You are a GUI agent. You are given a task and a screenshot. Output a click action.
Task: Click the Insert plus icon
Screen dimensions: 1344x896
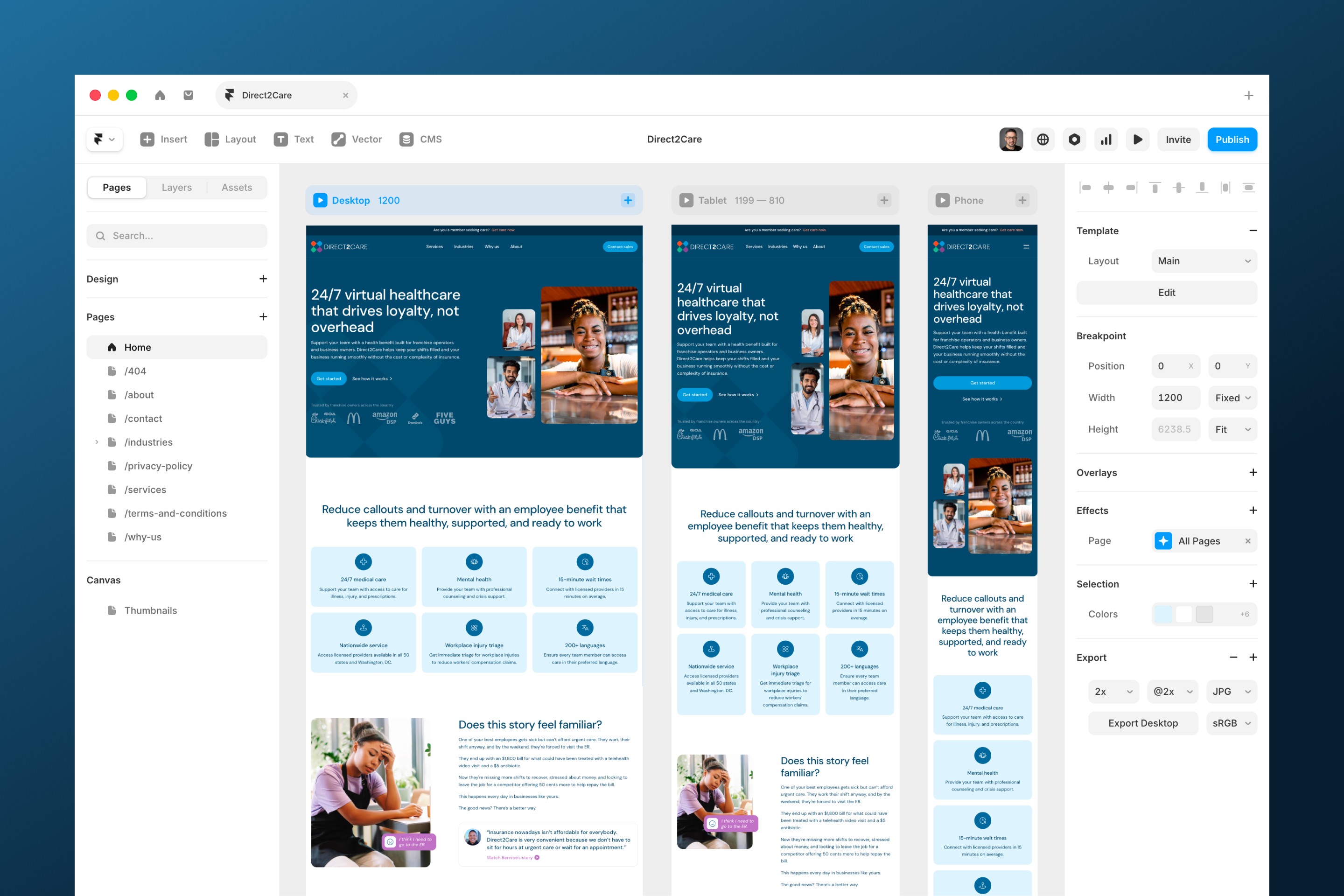pos(147,140)
